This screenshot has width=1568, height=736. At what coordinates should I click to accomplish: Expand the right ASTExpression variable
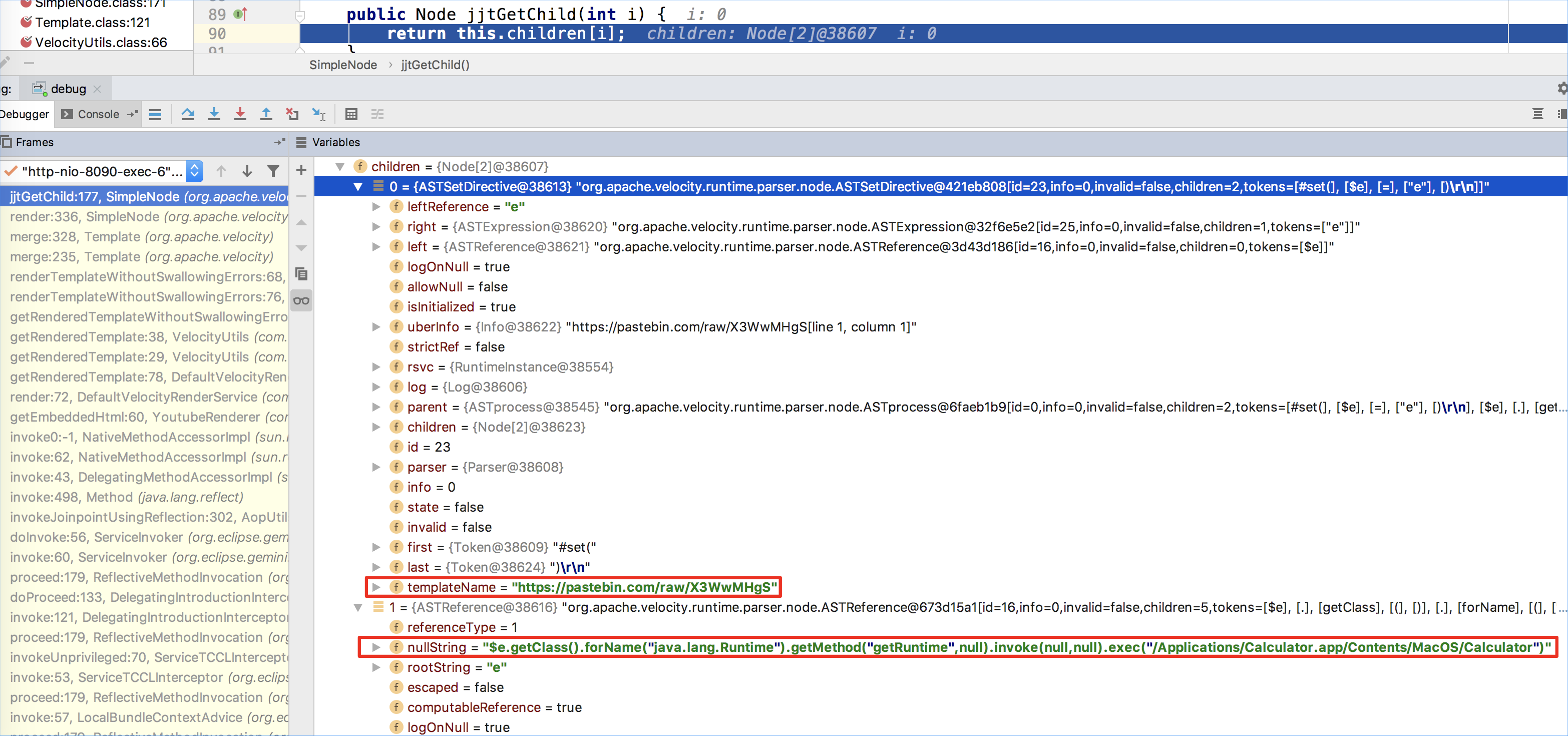pos(376,226)
